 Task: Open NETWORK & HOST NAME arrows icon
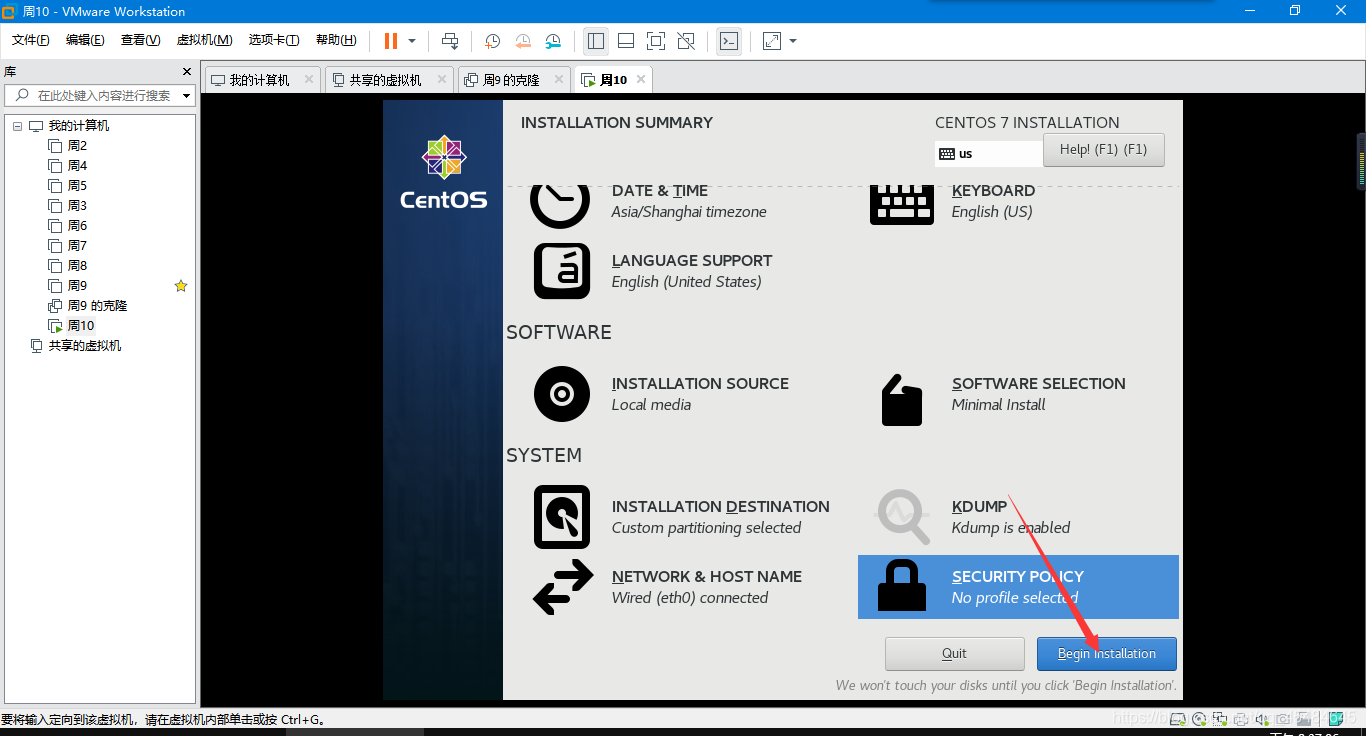[x=563, y=587]
